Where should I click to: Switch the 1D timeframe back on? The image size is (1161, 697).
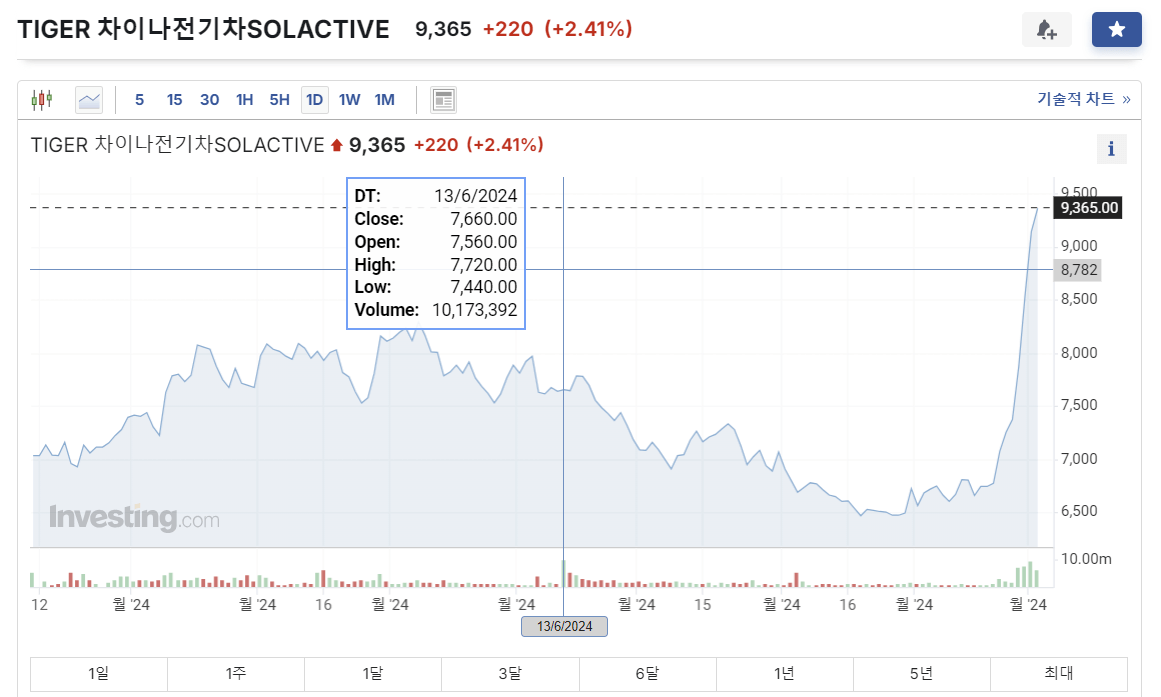pyautogui.click(x=314, y=99)
